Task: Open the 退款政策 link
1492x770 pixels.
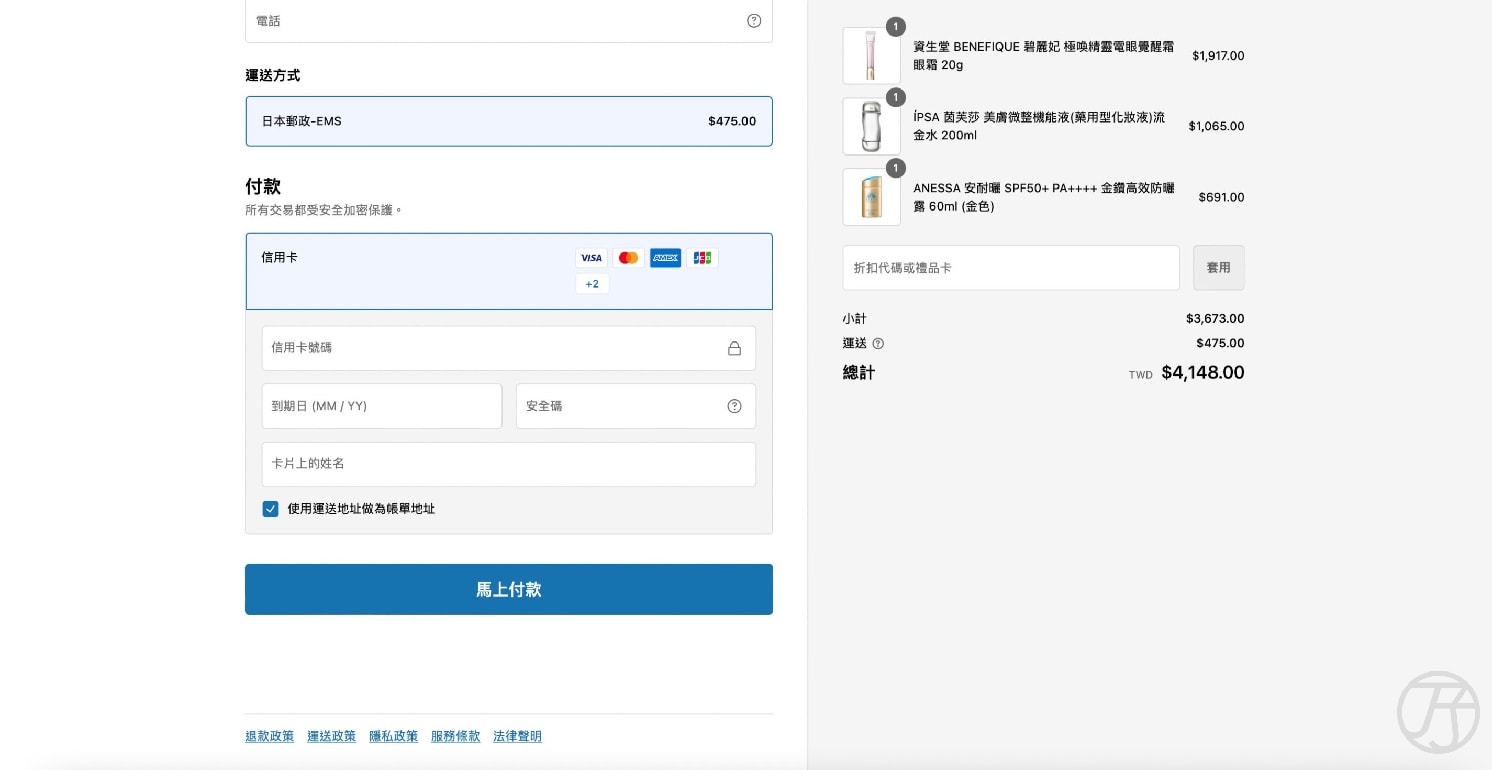Action: (270, 736)
